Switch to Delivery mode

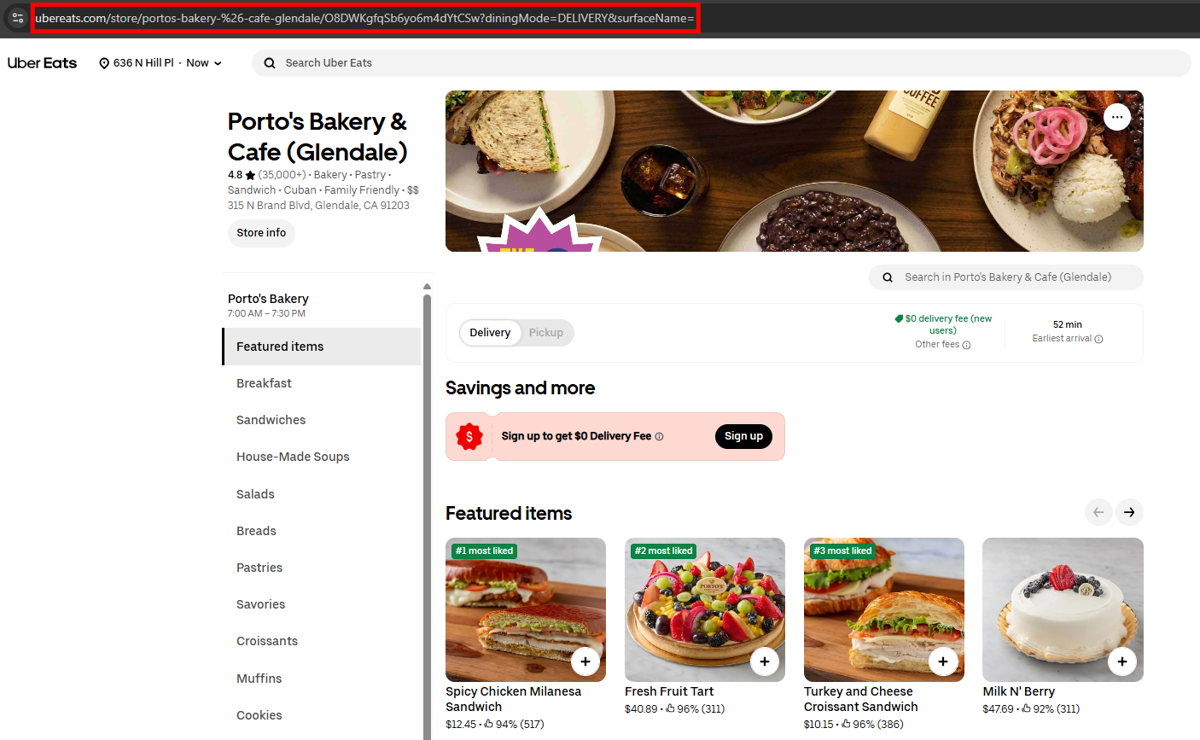490,333
